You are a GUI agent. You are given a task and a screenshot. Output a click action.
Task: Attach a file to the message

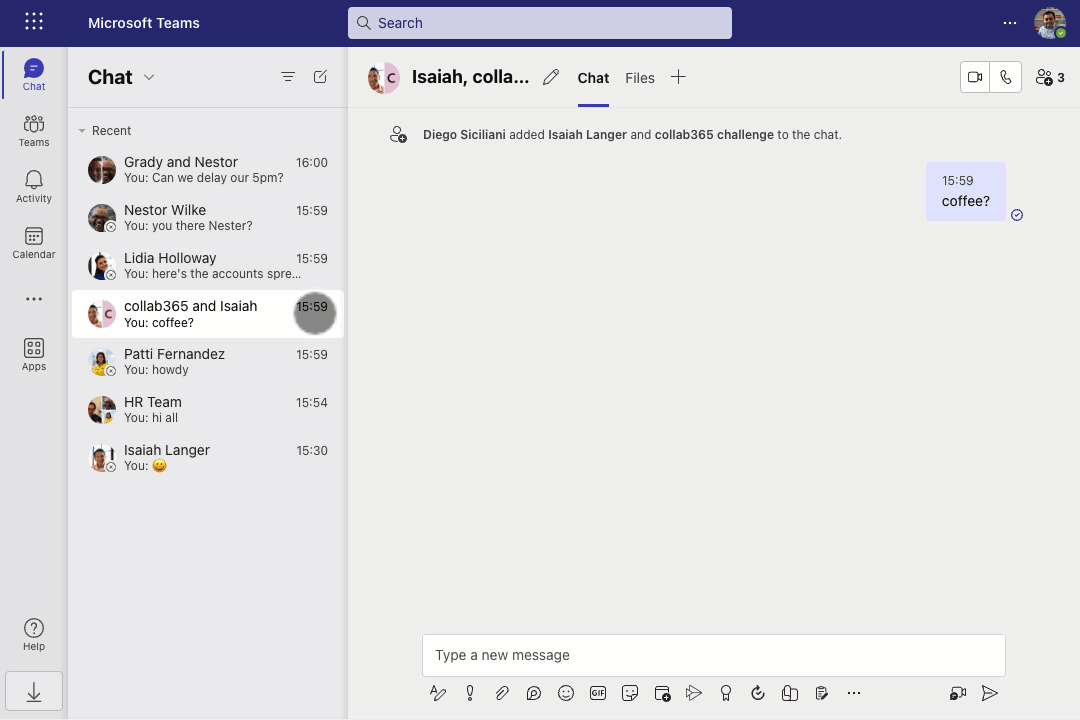(502, 692)
